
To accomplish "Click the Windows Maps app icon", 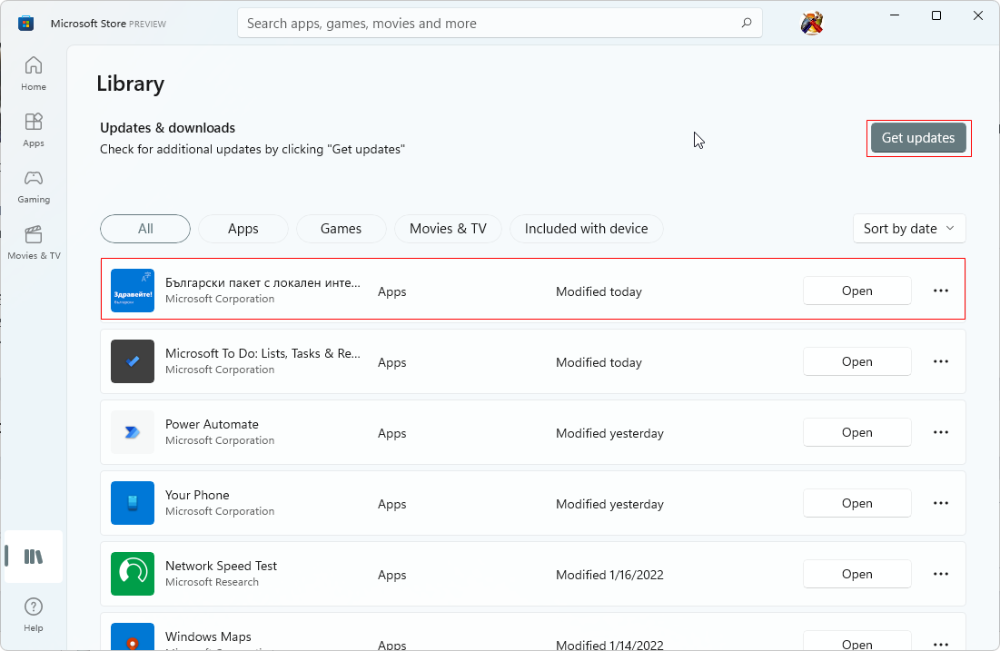I will [x=133, y=637].
